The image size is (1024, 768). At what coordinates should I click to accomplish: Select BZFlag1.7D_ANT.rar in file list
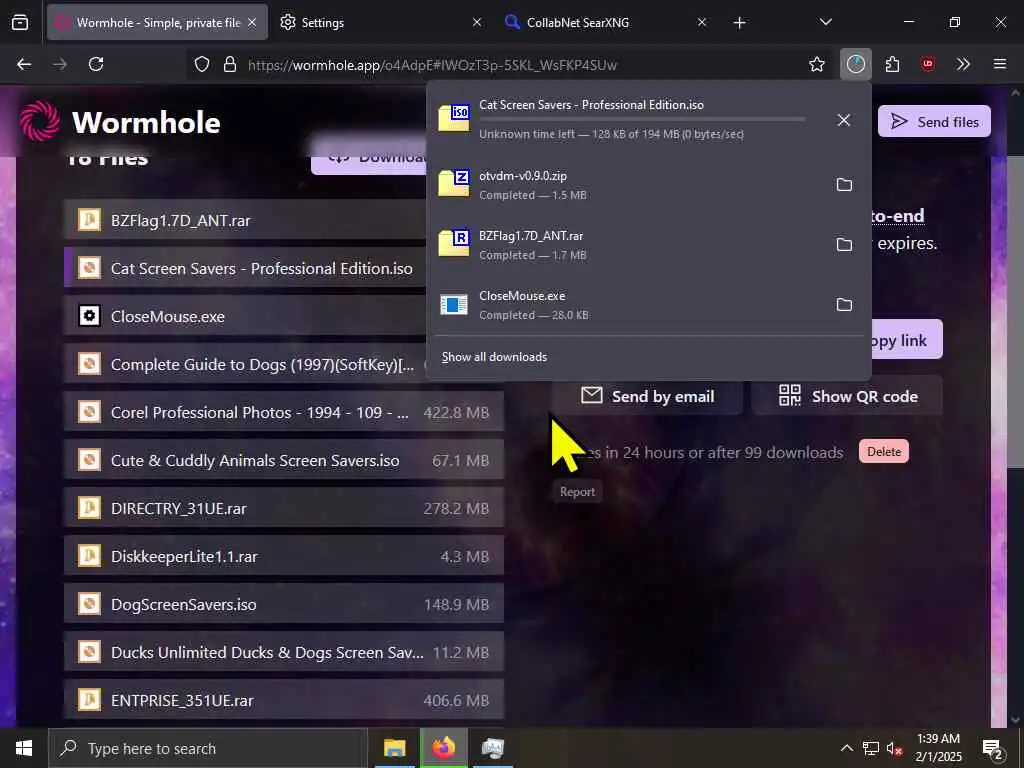(x=246, y=220)
